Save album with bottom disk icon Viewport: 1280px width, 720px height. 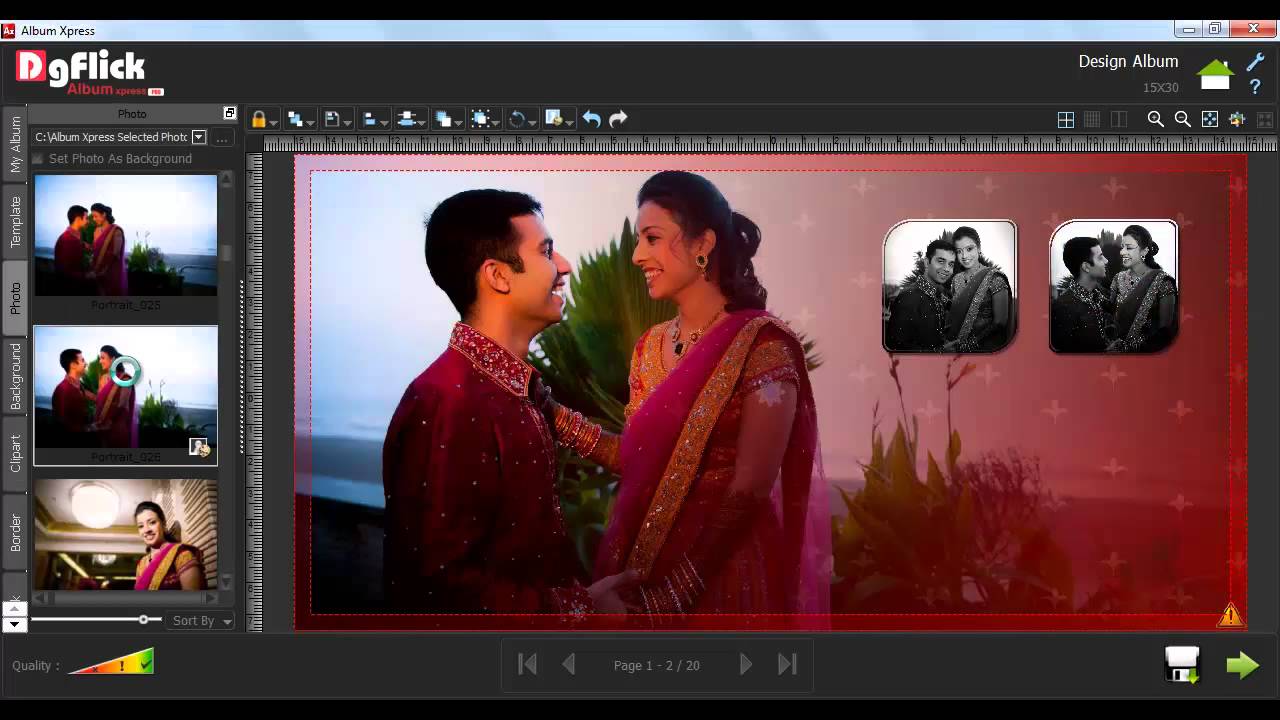coord(1182,665)
